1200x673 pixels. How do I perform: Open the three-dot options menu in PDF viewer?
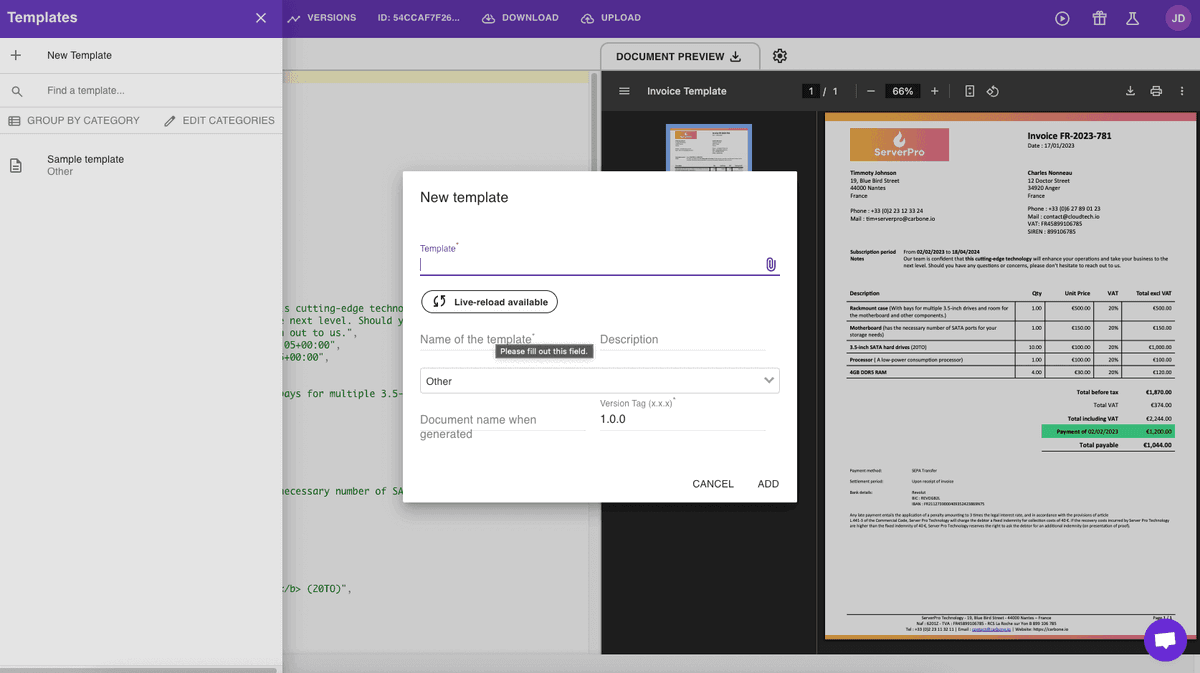click(x=1181, y=91)
